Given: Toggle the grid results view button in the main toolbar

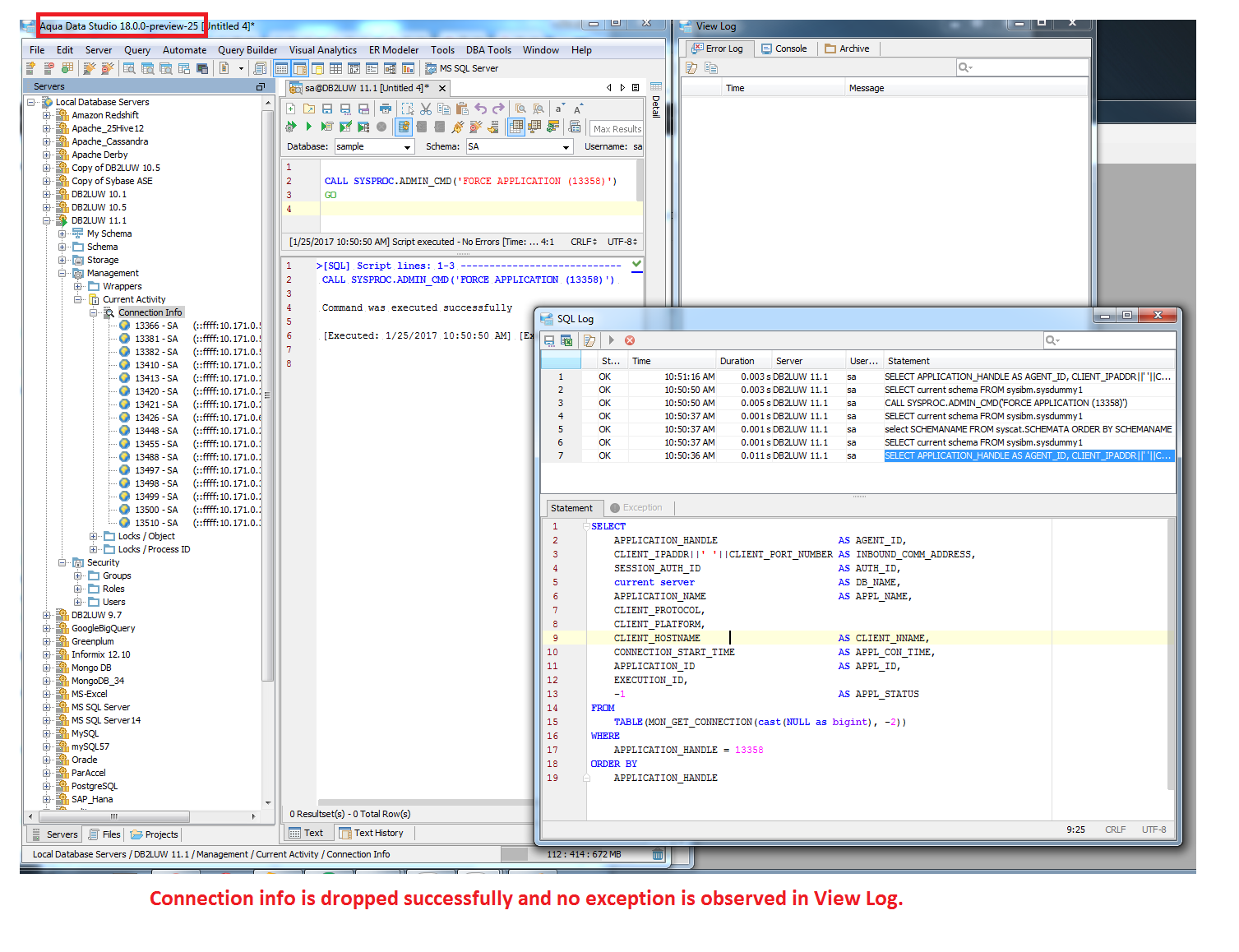Looking at the screenshot, I should (282, 68).
